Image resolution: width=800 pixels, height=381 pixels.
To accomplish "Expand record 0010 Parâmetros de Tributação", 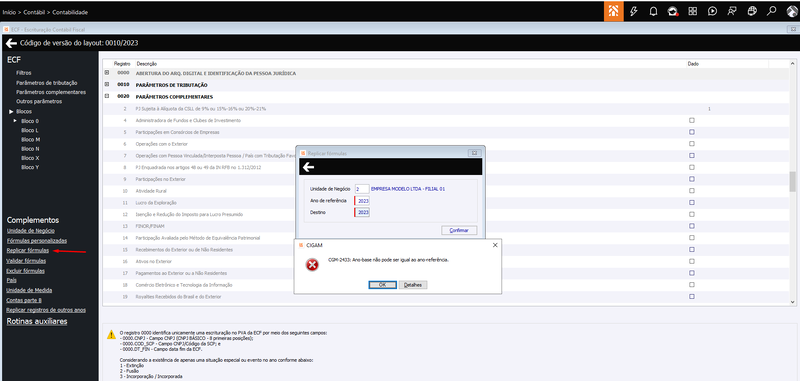I will (107, 85).
